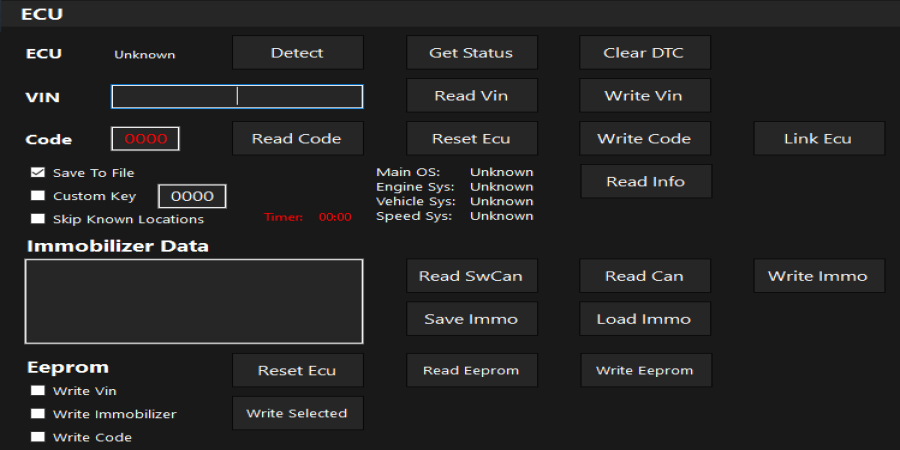Click the Custom Key value field
Screen dimensions: 900x450
pos(192,196)
